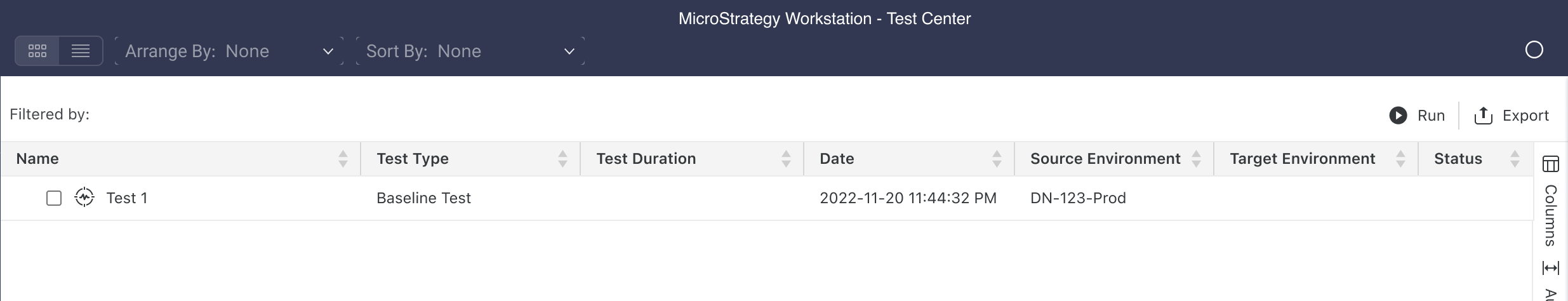Open the Columns vertical side tab
The image size is (1568, 301).
pos(1550,215)
